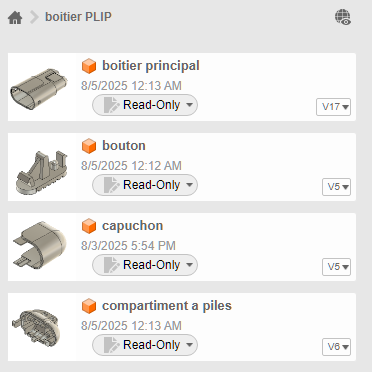Viewport: 372px width, 372px height.
Task: Click edit document icon in bouton Read-Only
Action: (111, 185)
